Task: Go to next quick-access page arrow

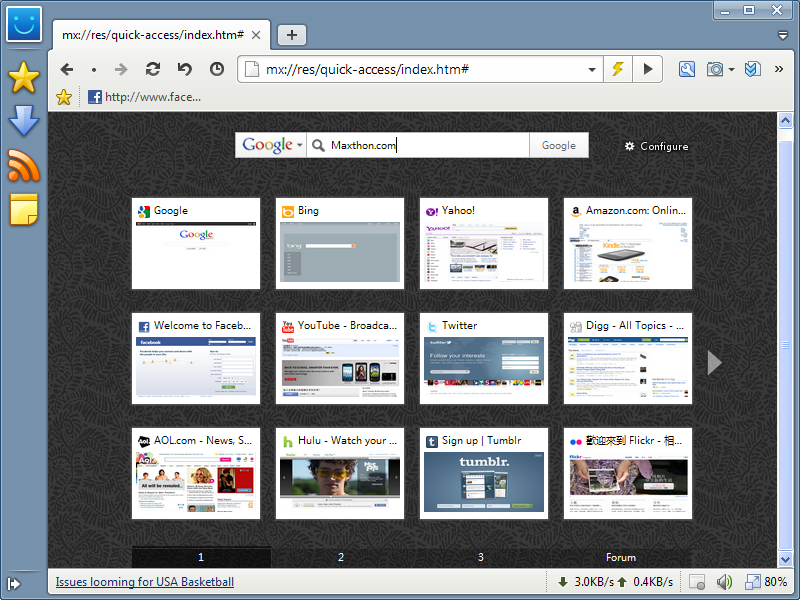Action: pos(714,363)
